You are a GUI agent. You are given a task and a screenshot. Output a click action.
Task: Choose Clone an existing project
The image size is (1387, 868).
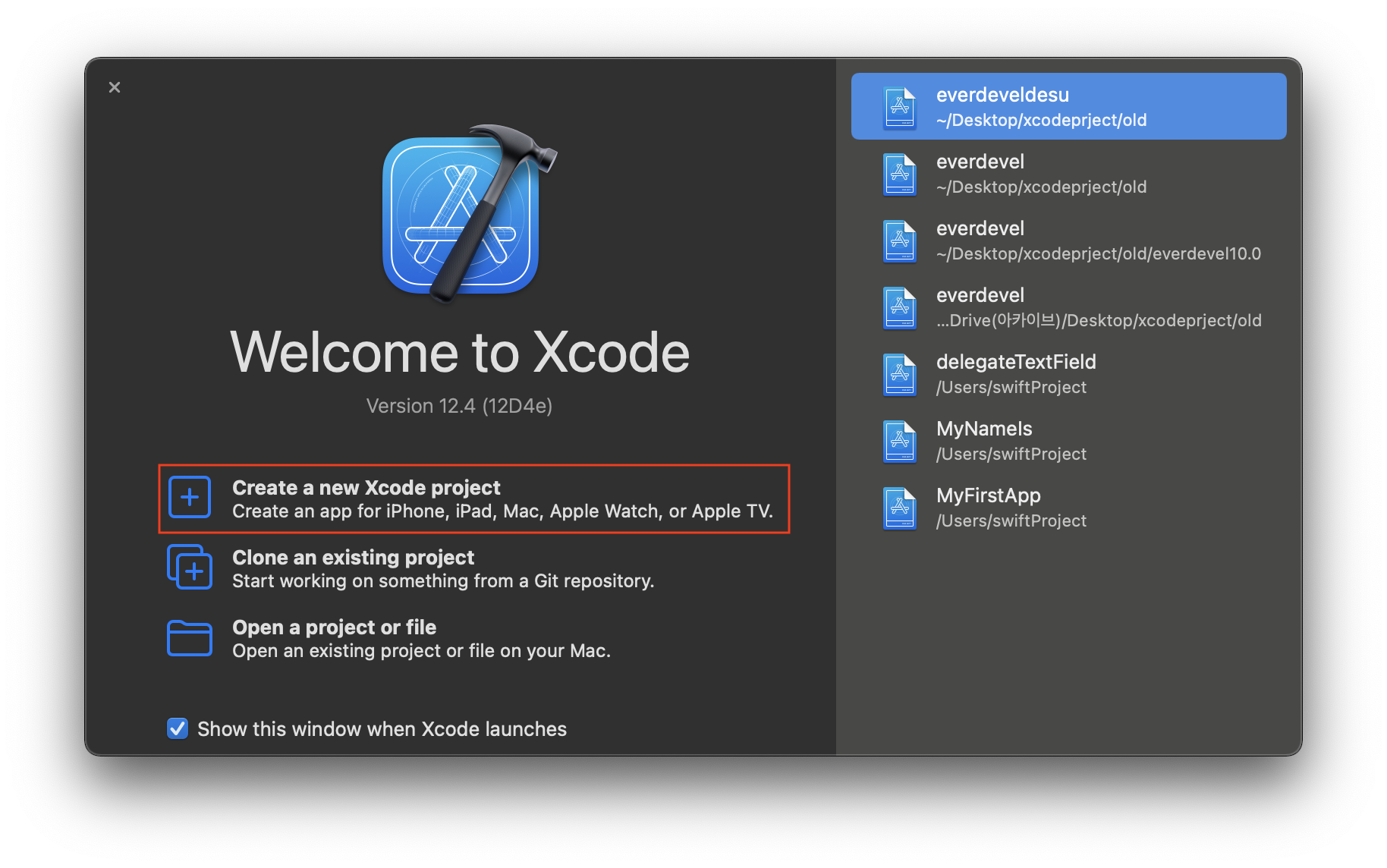click(x=410, y=568)
